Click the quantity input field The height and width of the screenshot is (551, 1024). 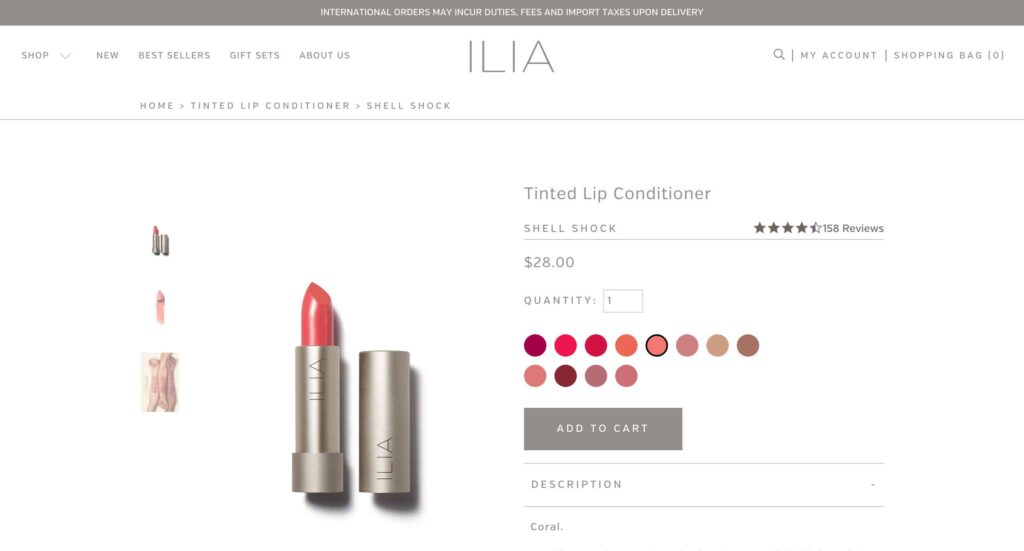623,300
